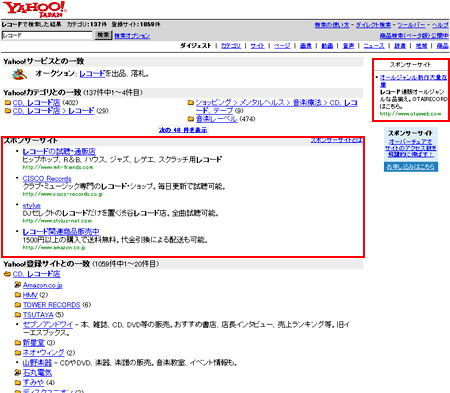Open 山野楽器 link

tap(37, 363)
